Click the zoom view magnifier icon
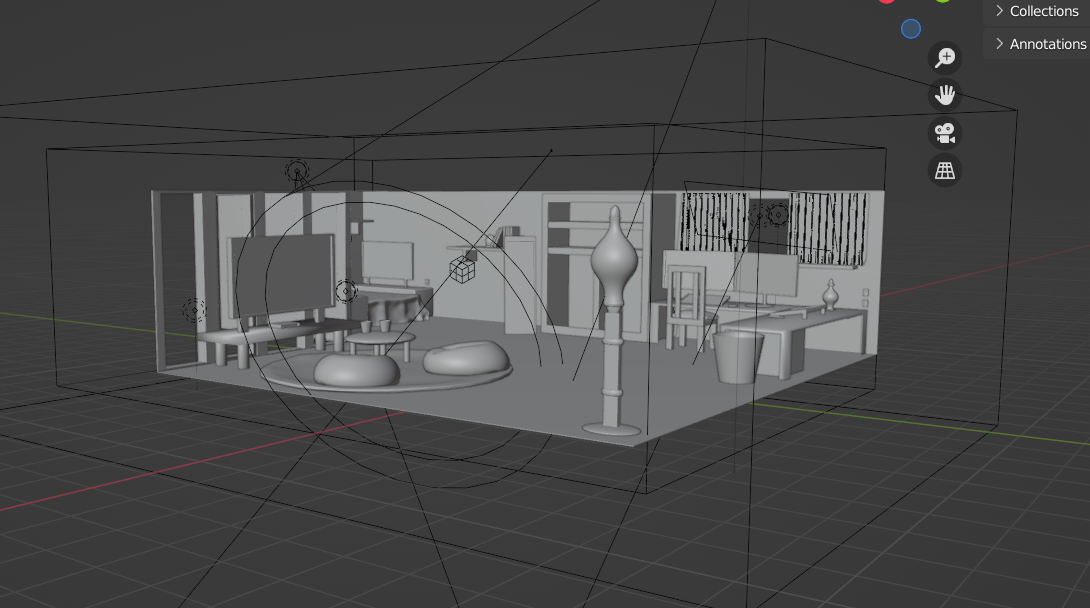 [945, 58]
